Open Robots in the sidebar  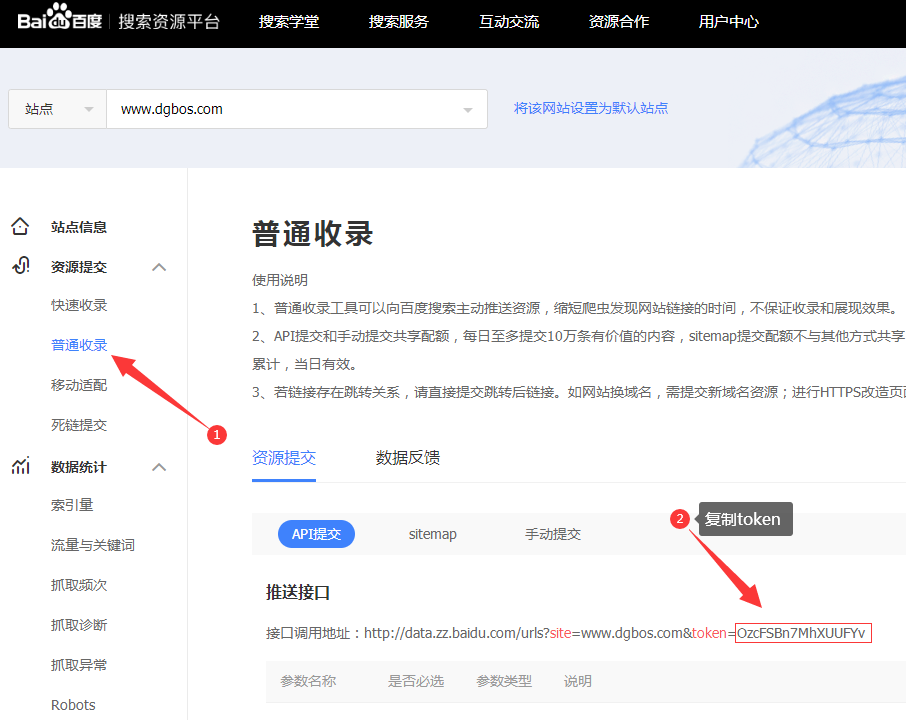tap(73, 705)
